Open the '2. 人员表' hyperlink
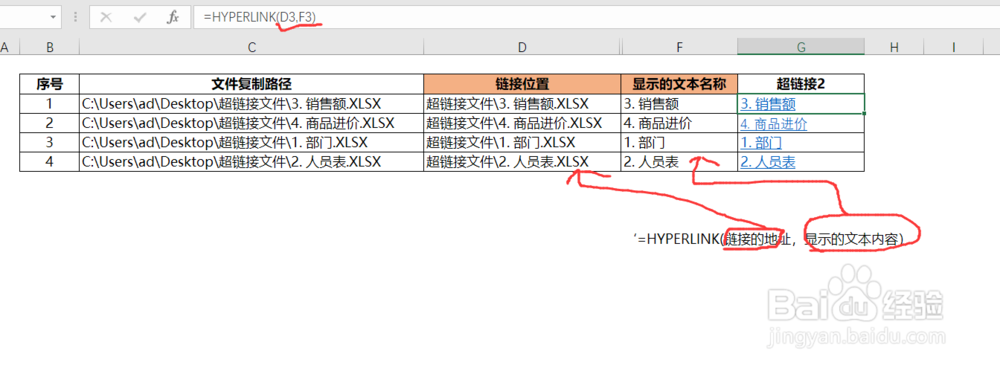 (768, 163)
